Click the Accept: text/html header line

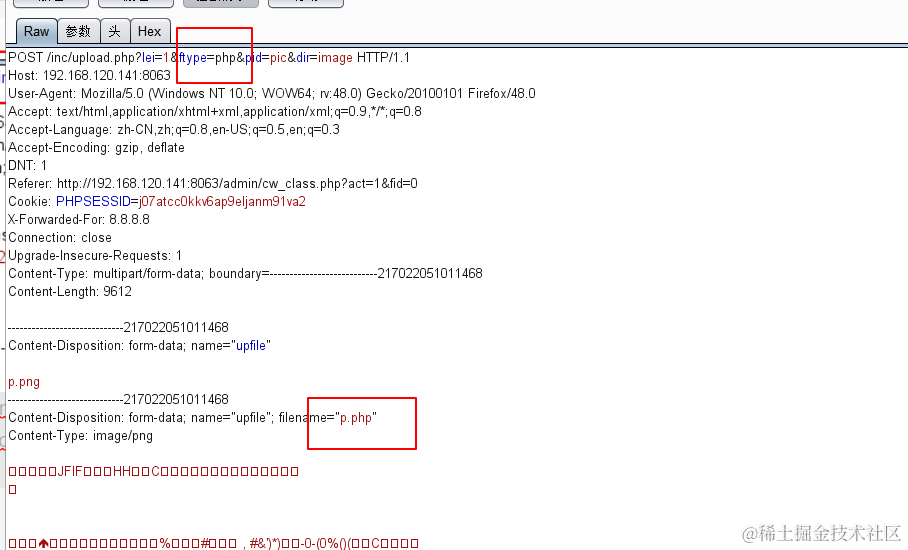pos(215,111)
